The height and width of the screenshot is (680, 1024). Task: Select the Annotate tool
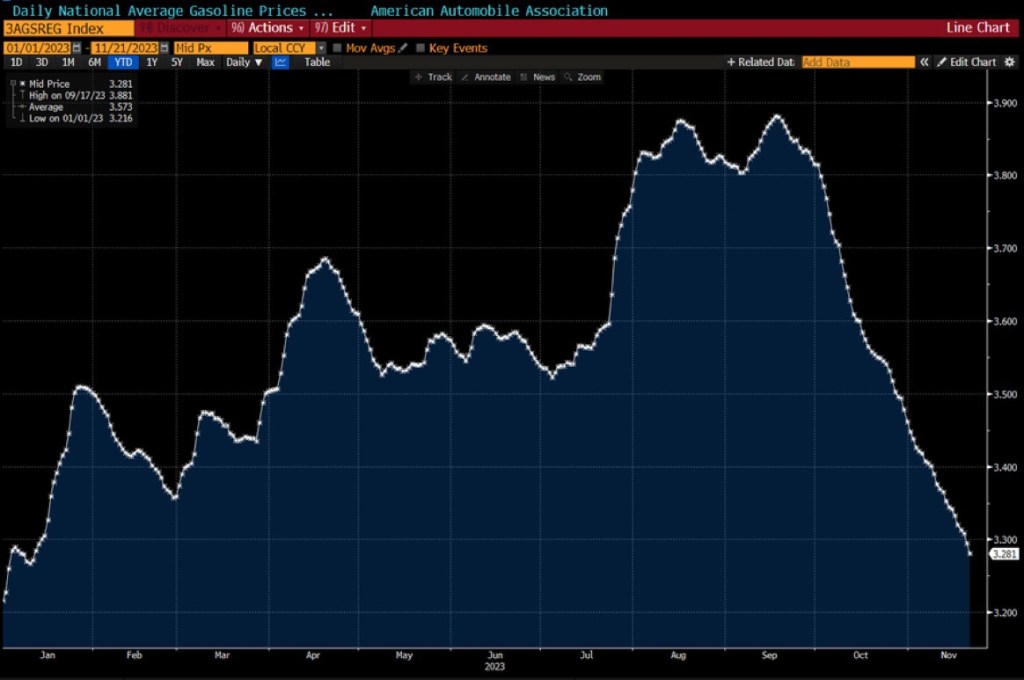click(486, 77)
